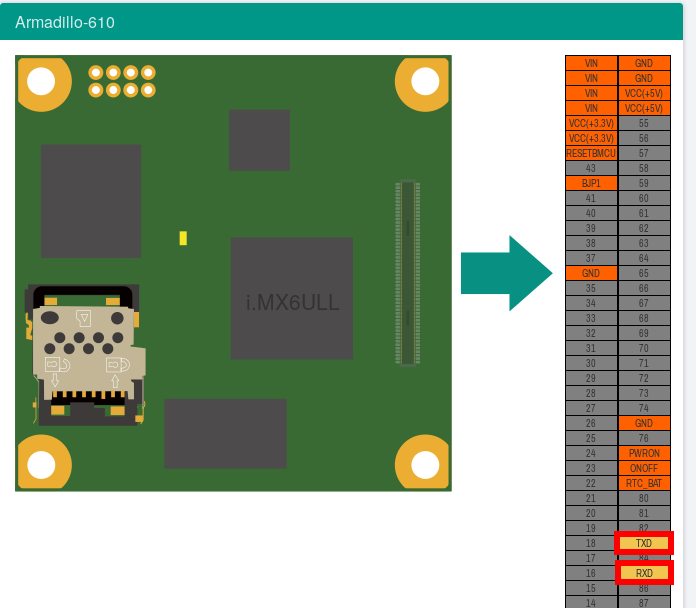Click the vertical board-to-board connector
Image resolution: width=696 pixels, height=608 pixels.
pos(405,272)
